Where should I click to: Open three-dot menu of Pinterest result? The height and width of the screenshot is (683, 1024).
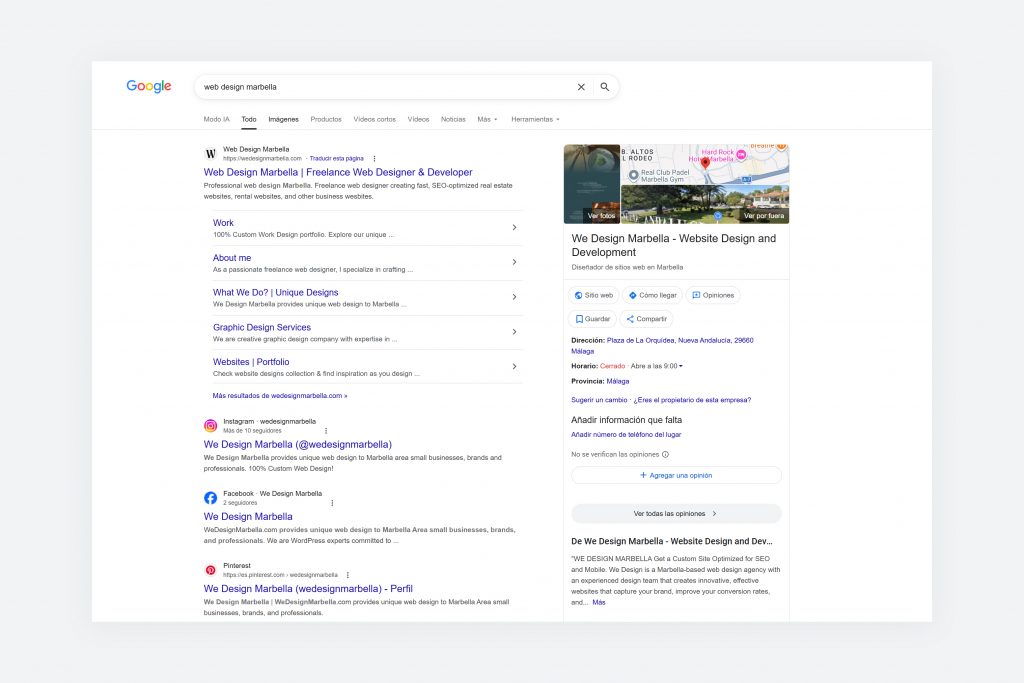(347, 575)
